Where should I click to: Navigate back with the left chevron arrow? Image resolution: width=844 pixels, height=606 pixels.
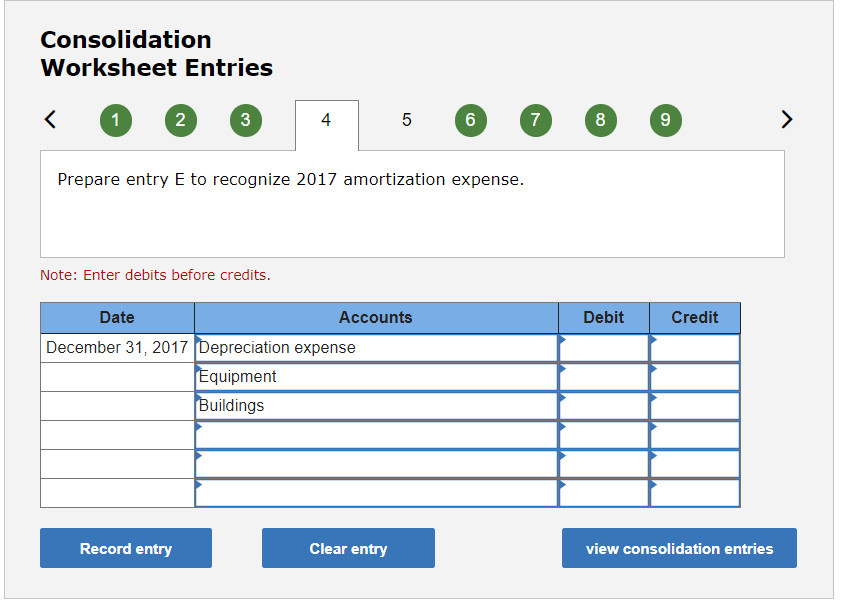[50, 119]
